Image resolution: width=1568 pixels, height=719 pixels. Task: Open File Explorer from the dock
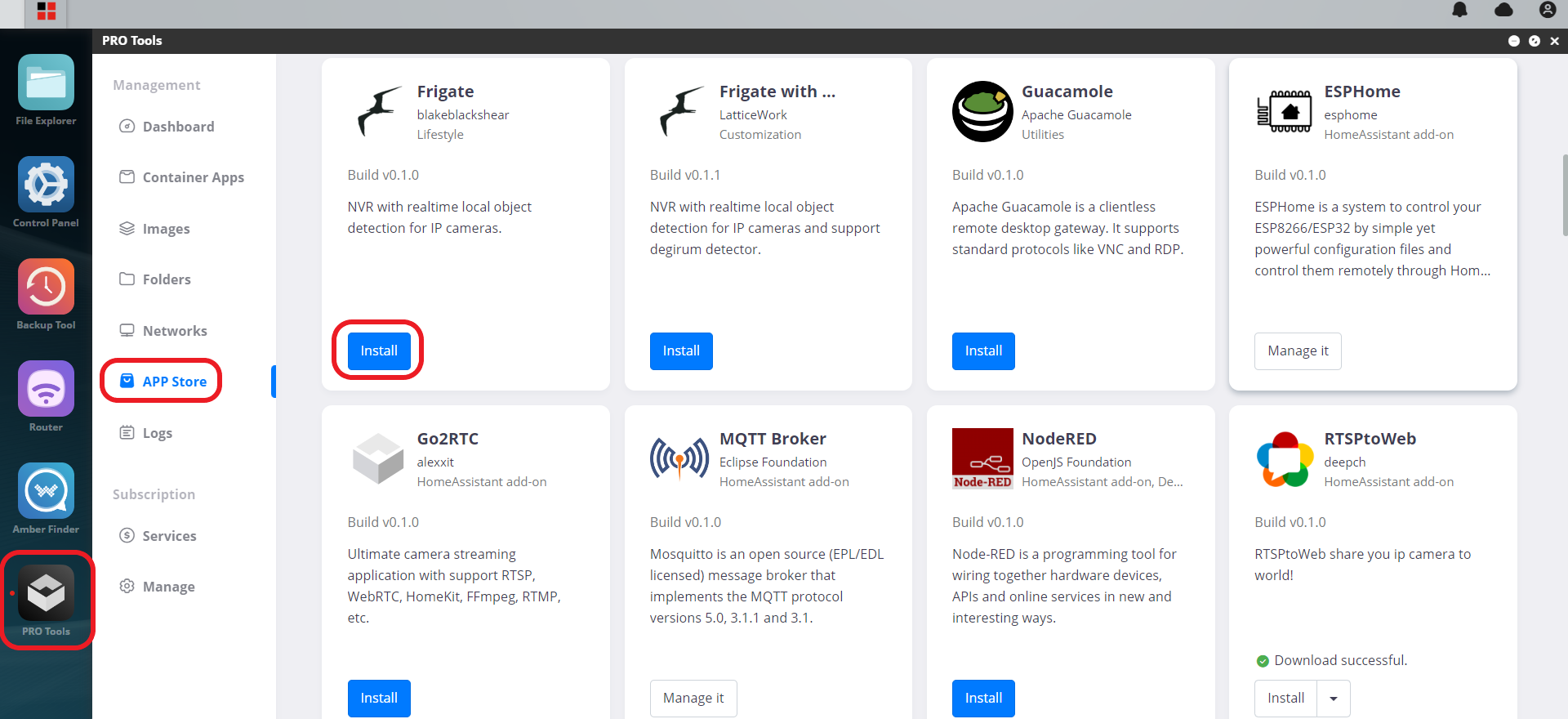point(46,83)
